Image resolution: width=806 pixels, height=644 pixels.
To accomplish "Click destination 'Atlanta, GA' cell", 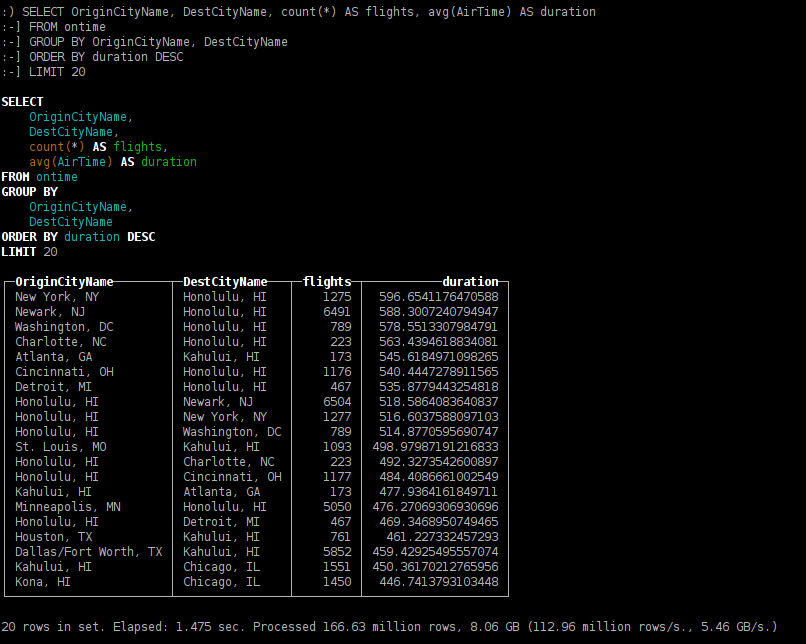I will [x=222, y=492].
